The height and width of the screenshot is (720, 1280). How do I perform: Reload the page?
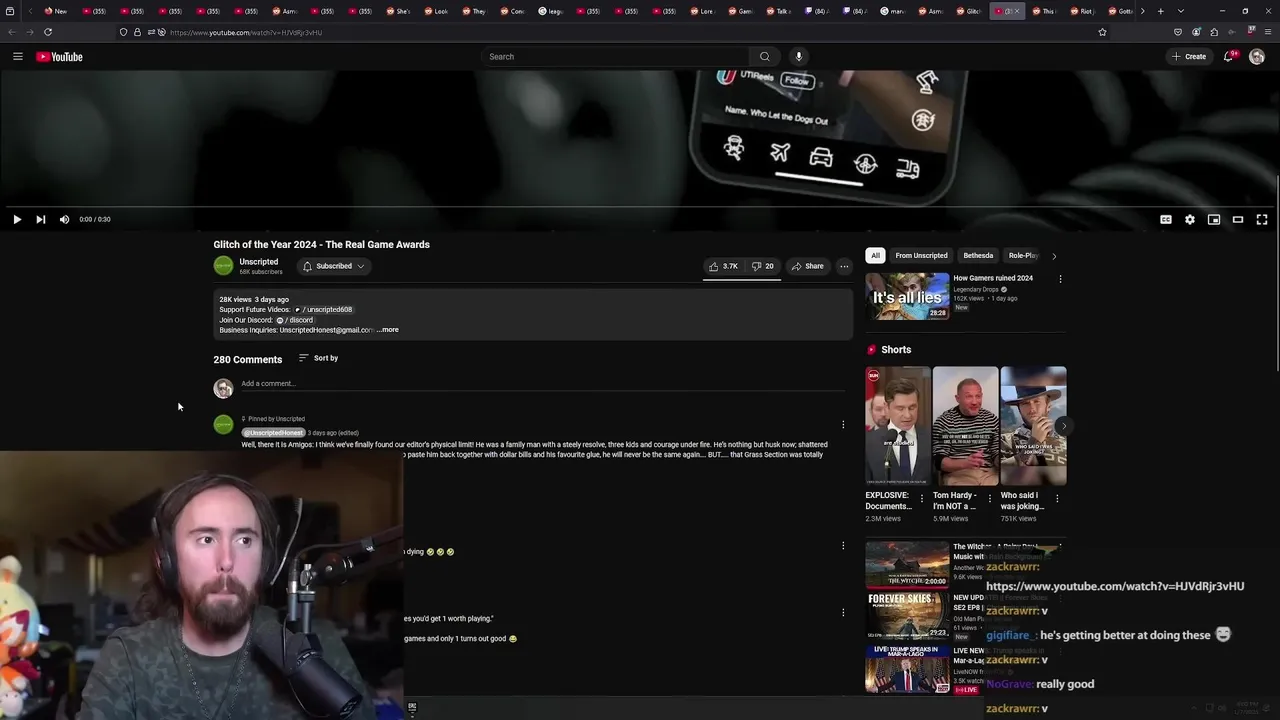48,32
